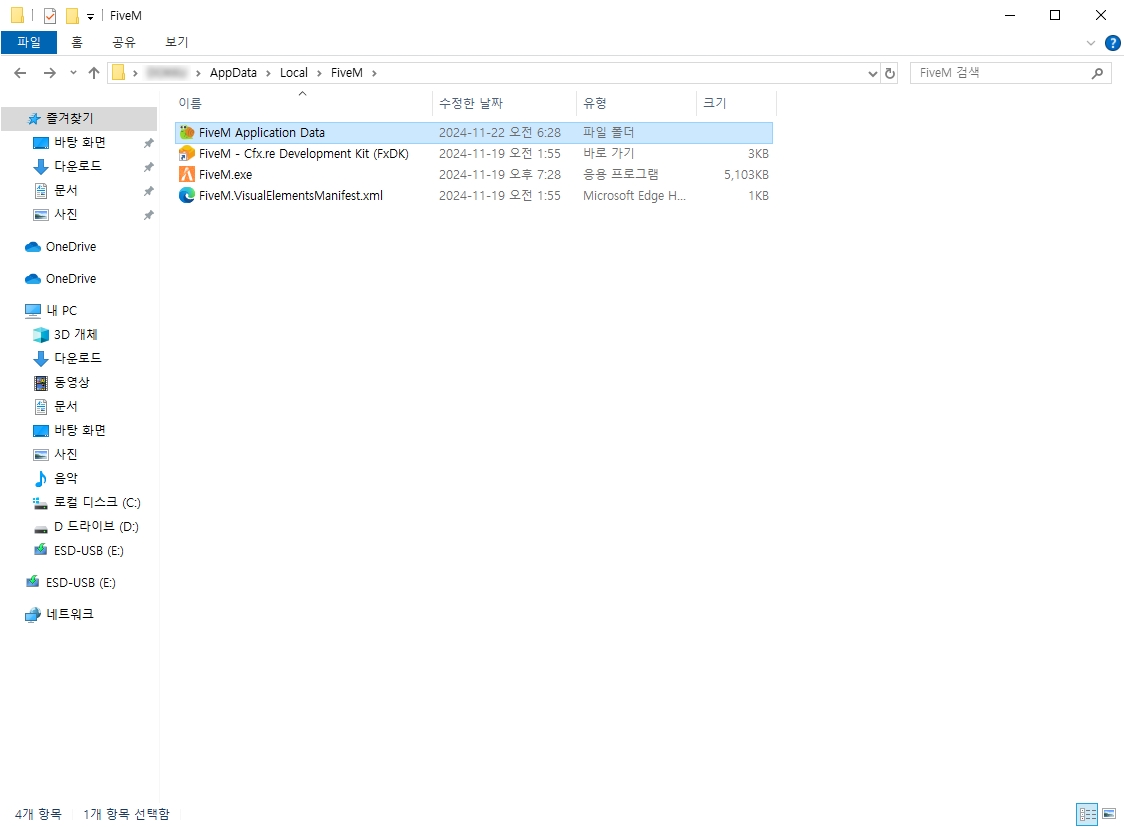Open the address bar history dropdown

tap(873, 73)
